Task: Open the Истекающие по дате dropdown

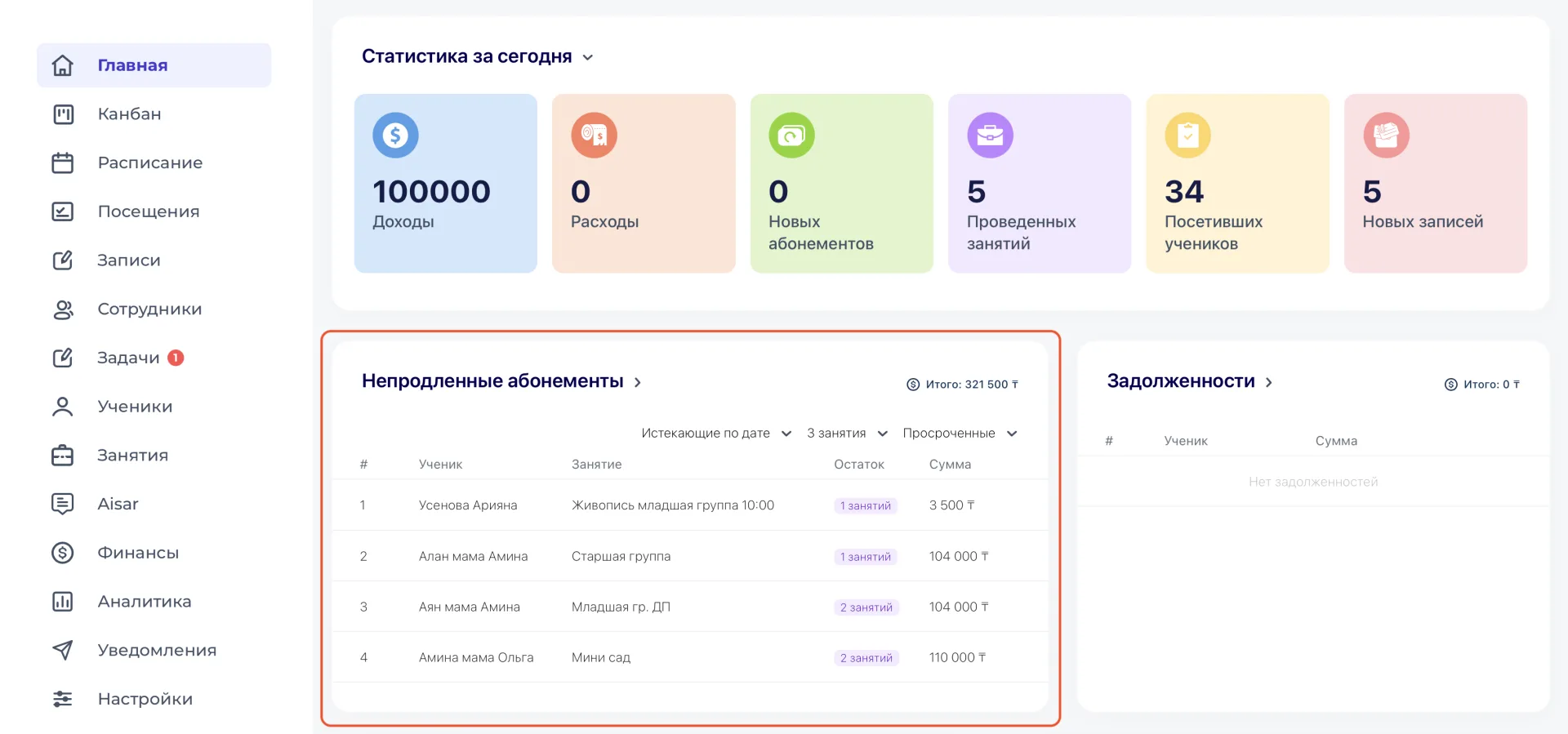Action: pyautogui.click(x=716, y=434)
